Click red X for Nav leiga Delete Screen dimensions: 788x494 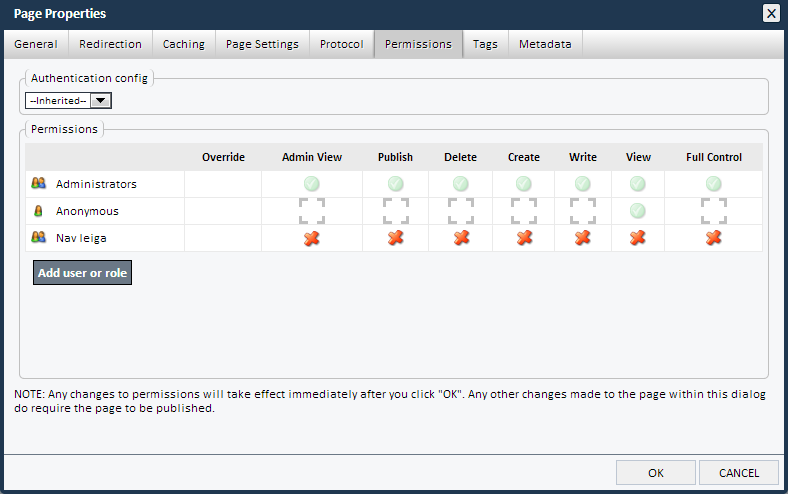[460, 238]
